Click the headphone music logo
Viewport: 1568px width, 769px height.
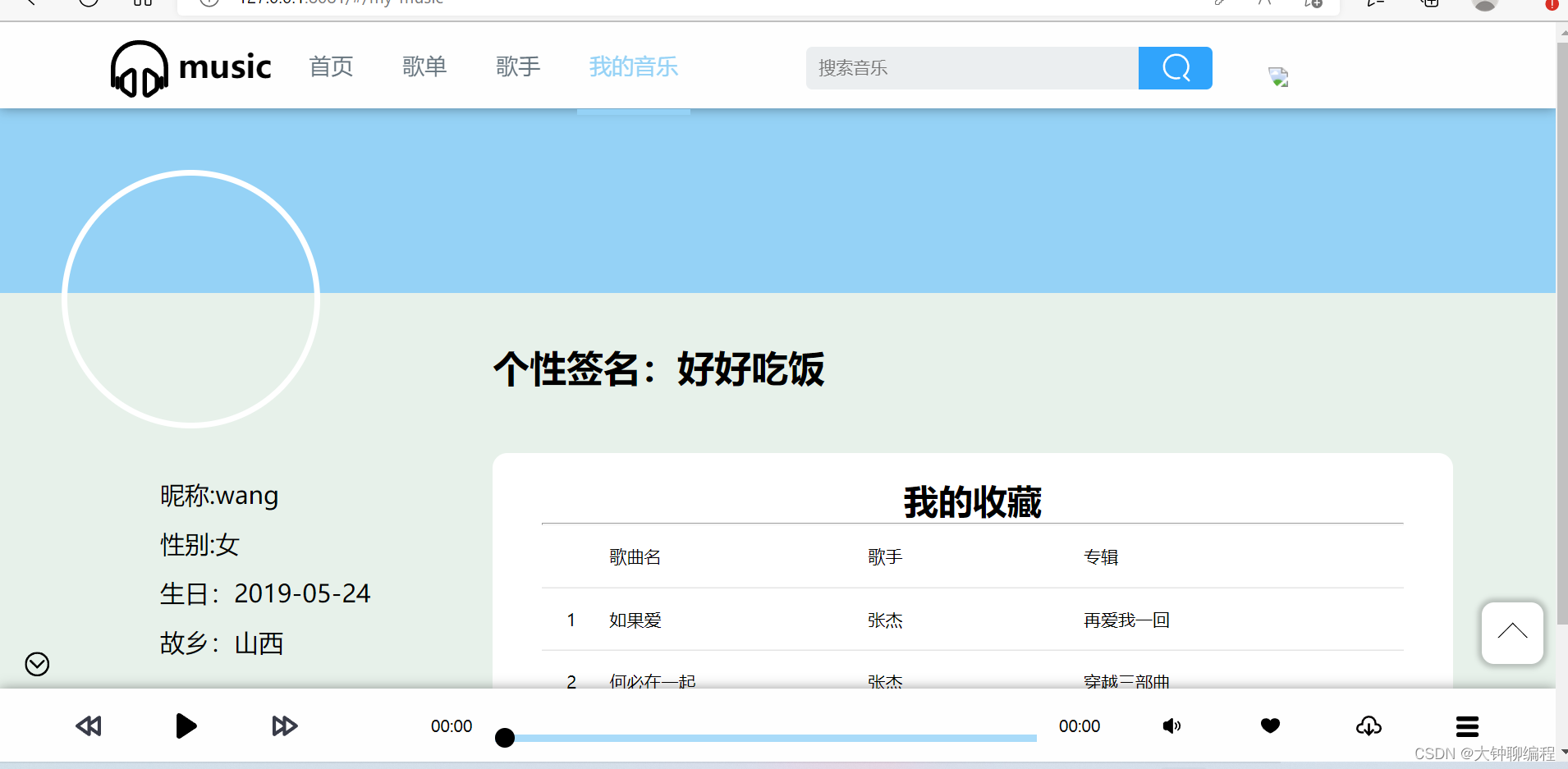[x=138, y=69]
